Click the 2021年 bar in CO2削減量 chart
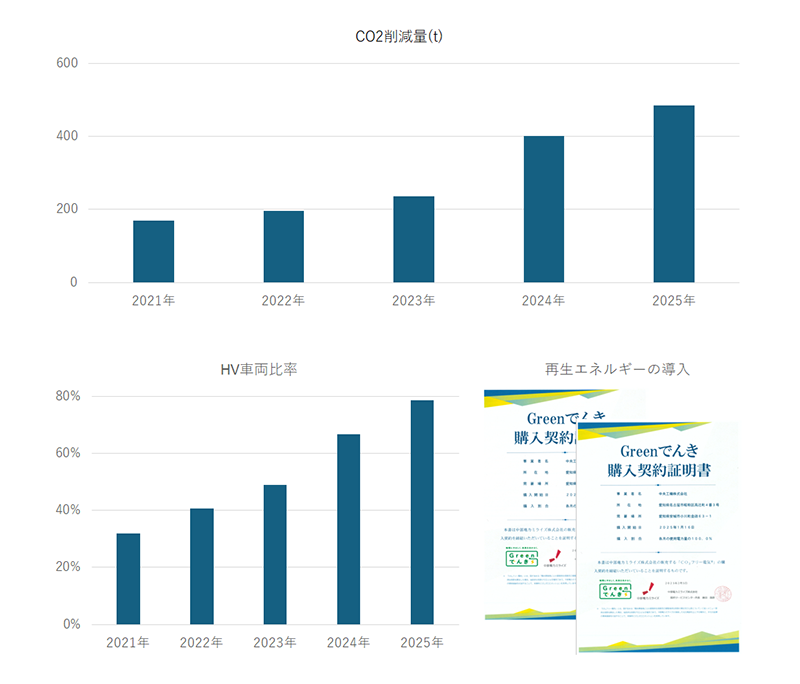 point(153,251)
